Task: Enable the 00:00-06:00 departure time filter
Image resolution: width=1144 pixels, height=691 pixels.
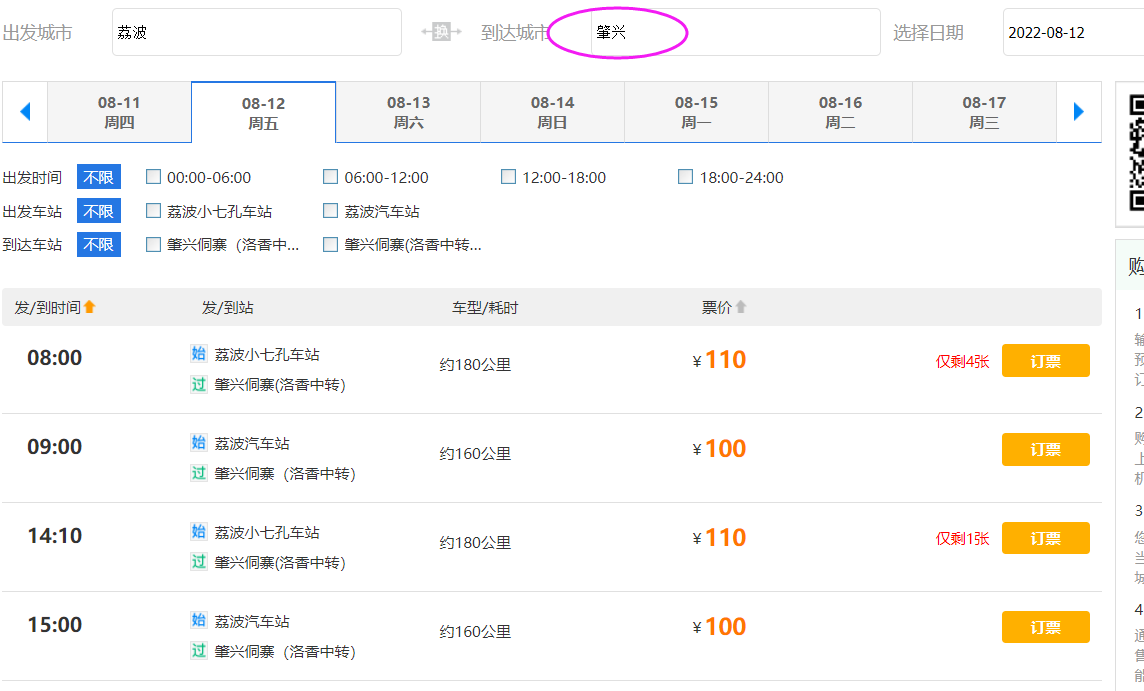Action: pos(154,177)
